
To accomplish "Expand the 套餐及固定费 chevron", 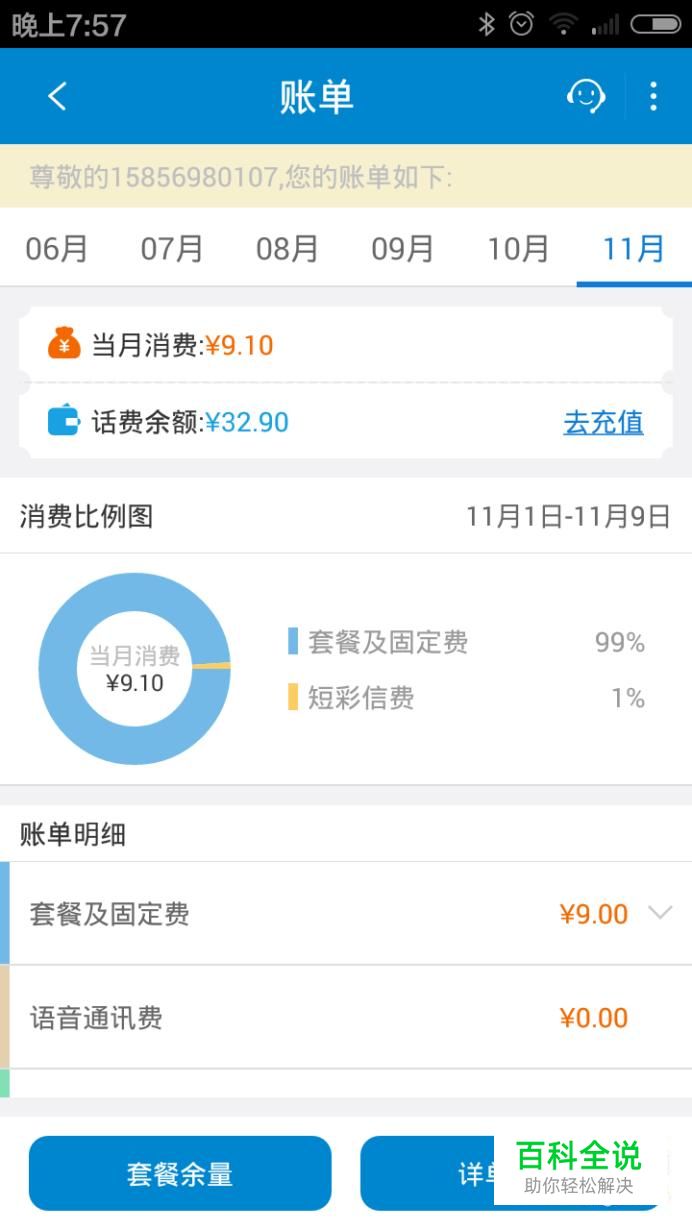I will click(x=660, y=912).
